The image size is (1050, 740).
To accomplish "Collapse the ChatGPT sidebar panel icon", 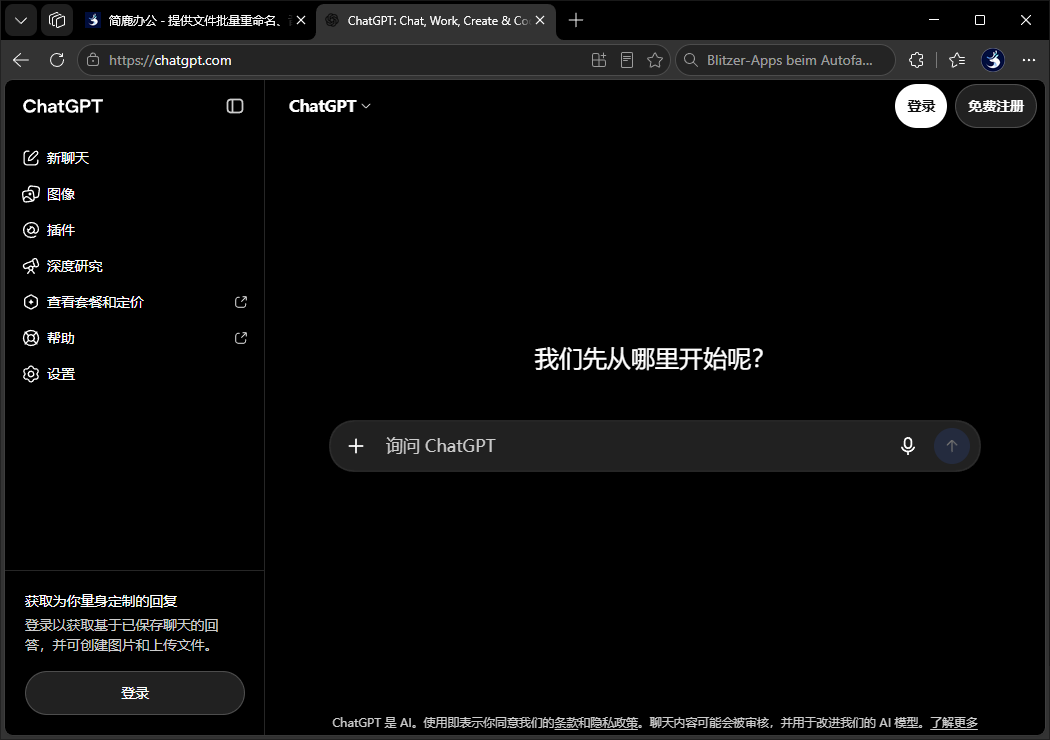I will click(x=235, y=106).
